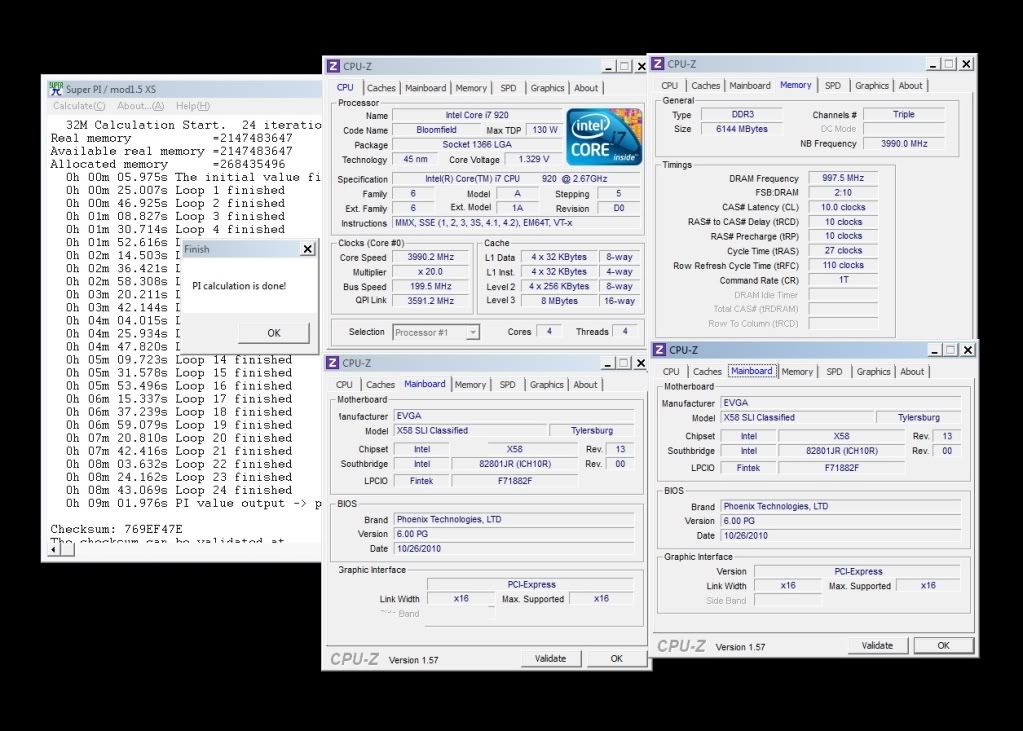
Task: Click the Intel Core i7 inside logo
Action: [604, 136]
